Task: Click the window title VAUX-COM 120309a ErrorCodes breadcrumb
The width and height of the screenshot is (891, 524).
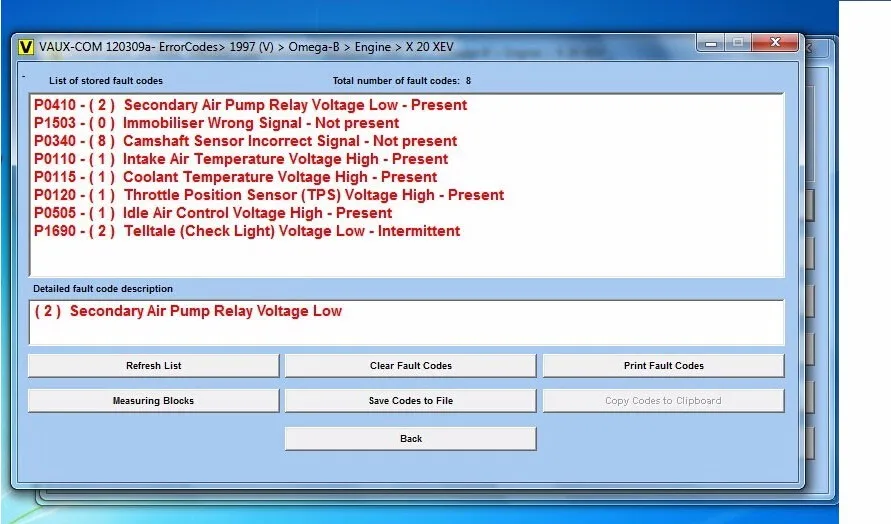Action: tap(246, 47)
